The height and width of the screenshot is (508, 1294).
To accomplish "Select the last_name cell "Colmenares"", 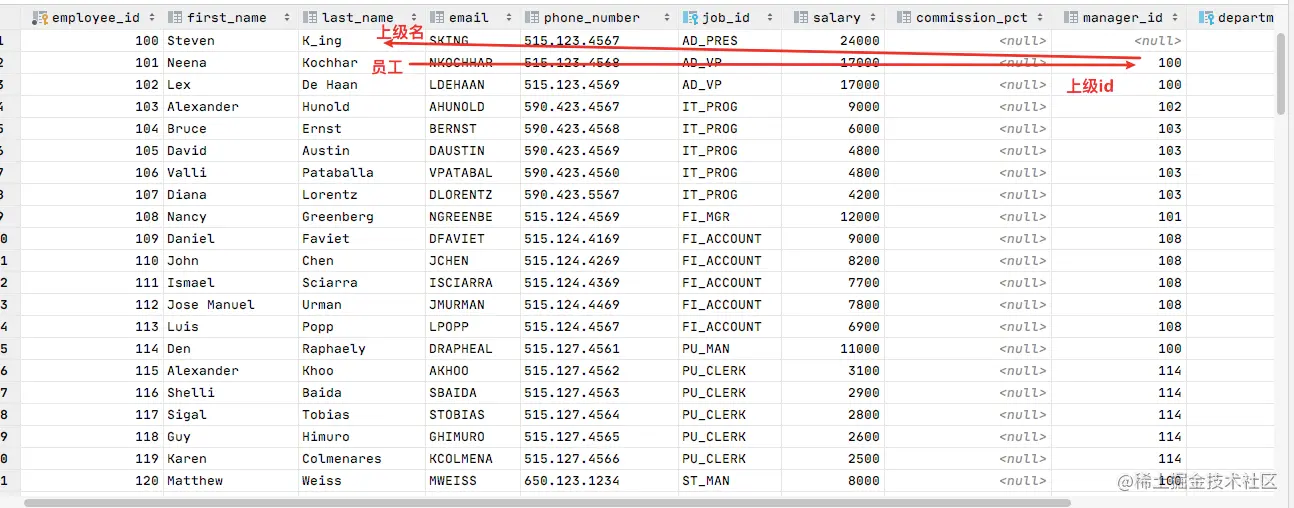I will pyautogui.click(x=341, y=459).
